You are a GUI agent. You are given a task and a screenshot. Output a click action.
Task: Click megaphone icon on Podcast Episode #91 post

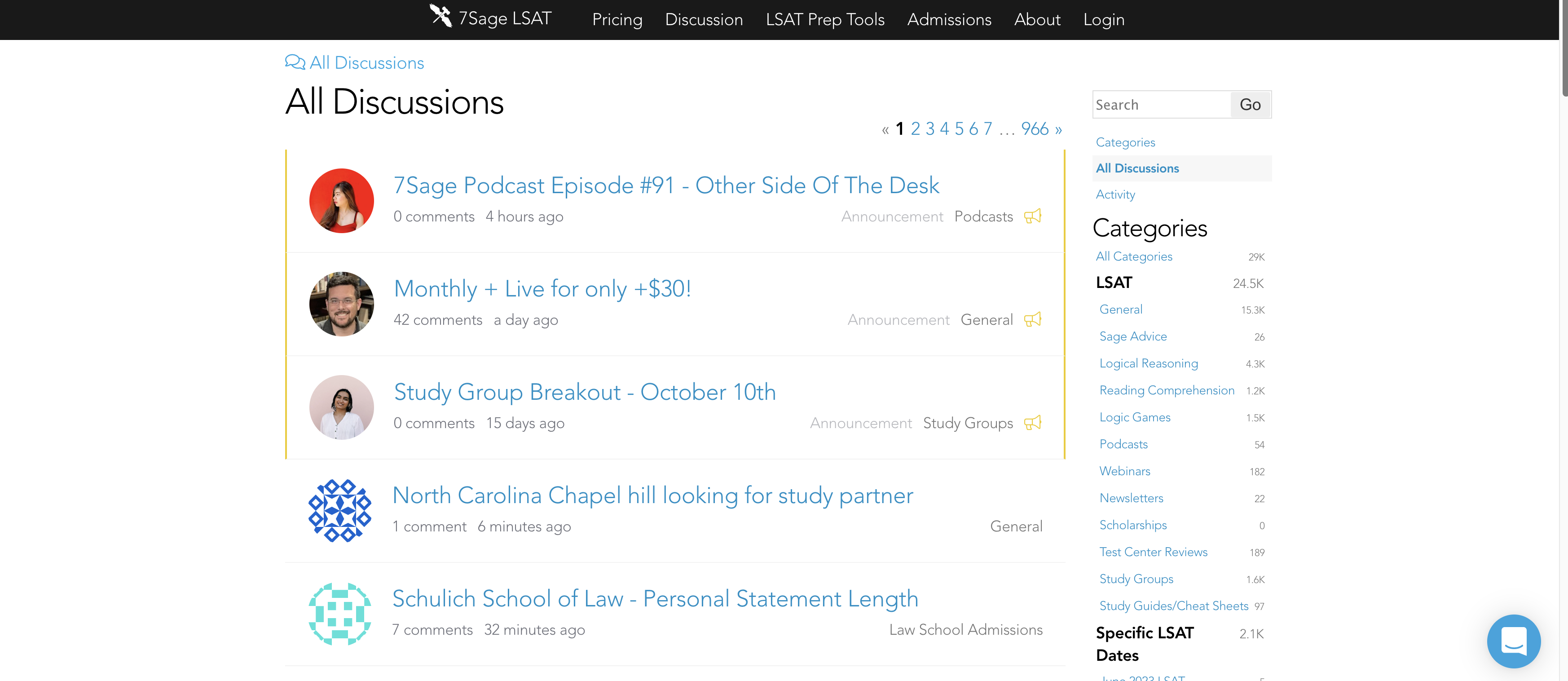coord(1032,216)
